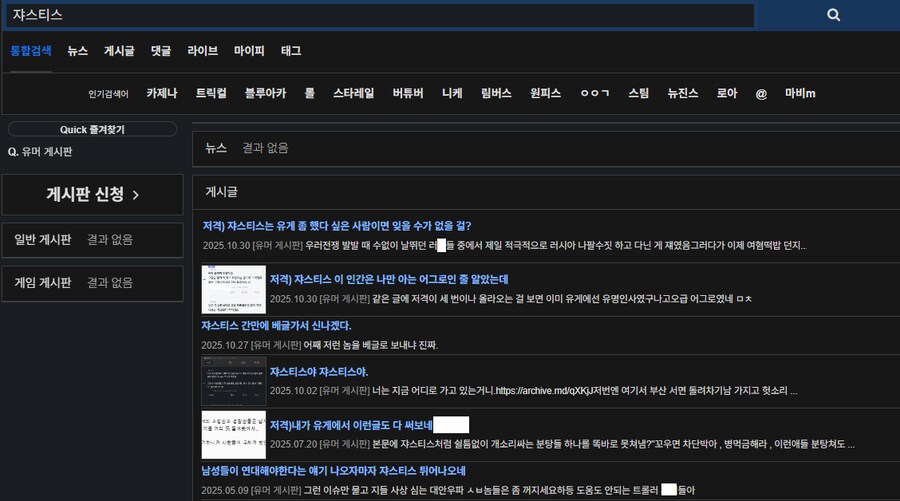Screen dimensions: 900x501
Task: Open the 라이브 tab
Action: coord(203,51)
